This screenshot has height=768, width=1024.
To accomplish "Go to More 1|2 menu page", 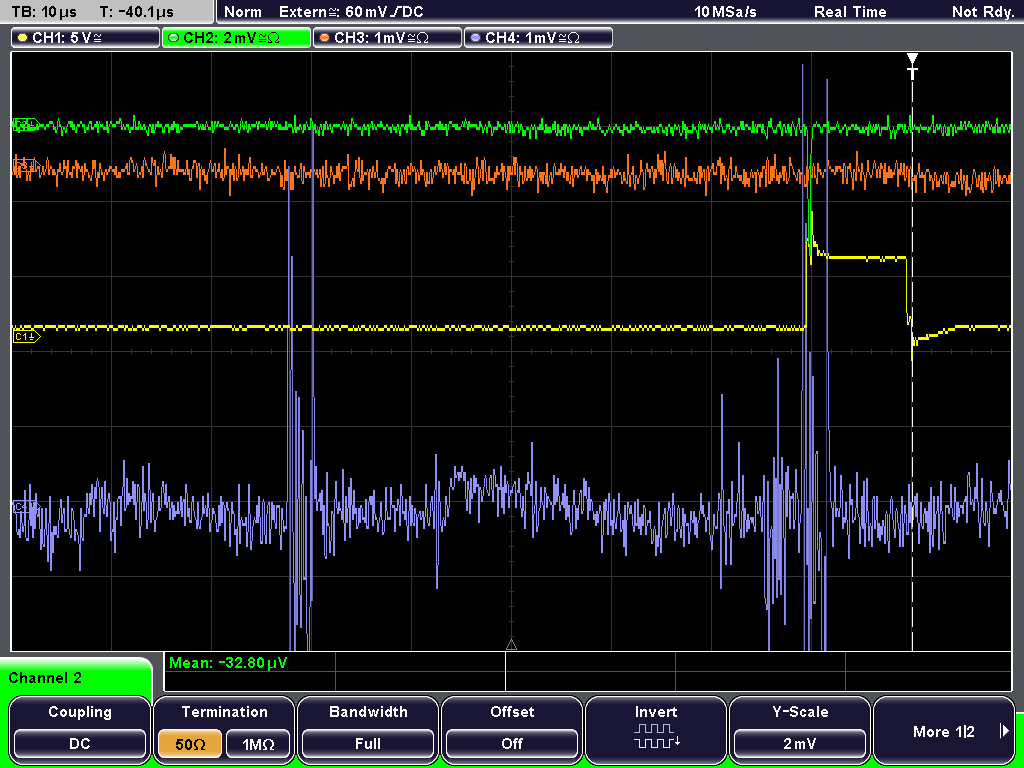I will [944, 730].
